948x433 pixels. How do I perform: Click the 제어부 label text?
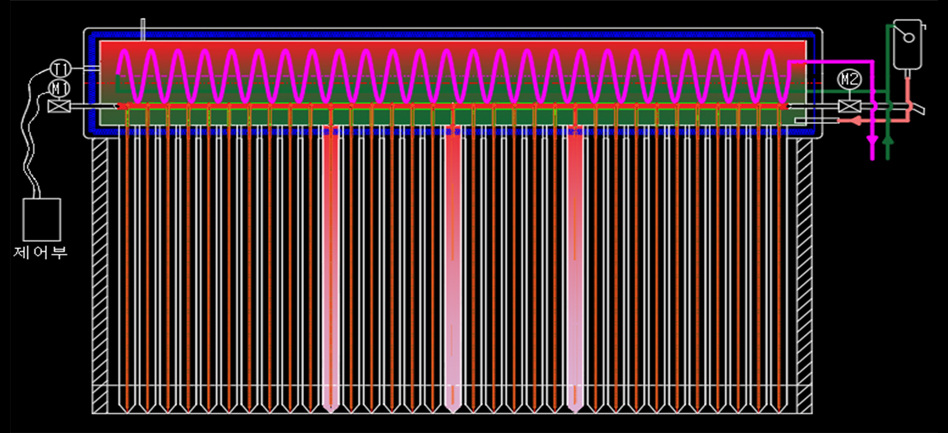pos(40,252)
